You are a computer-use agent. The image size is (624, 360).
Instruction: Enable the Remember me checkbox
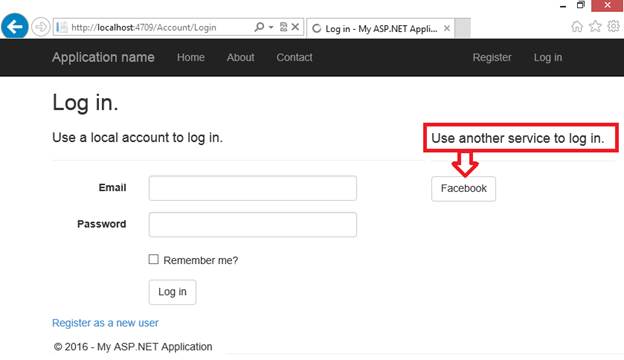(x=154, y=259)
